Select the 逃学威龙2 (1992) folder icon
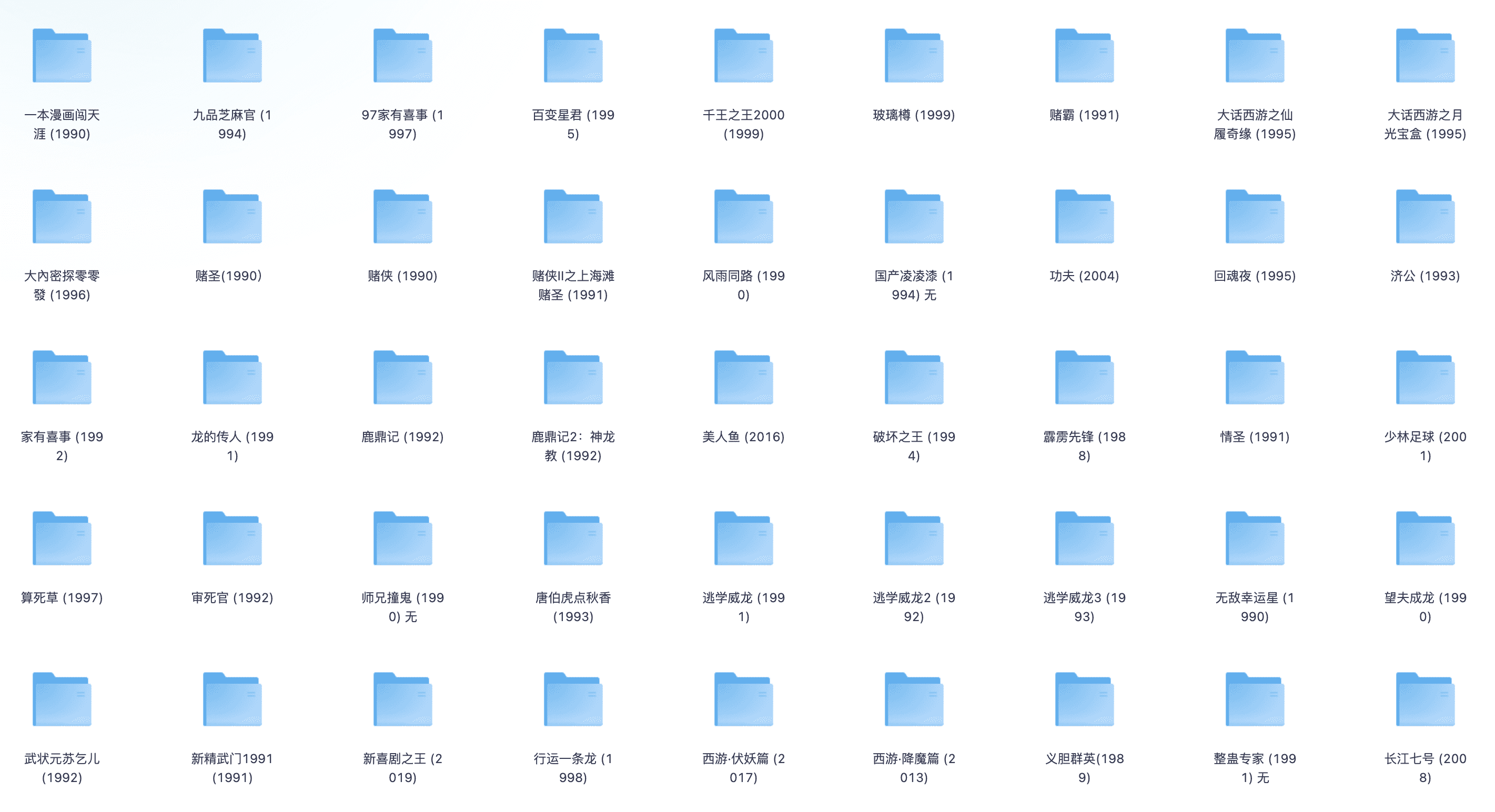The height and width of the screenshot is (812, 1495). pyautogui.click(x=914, y=538)
